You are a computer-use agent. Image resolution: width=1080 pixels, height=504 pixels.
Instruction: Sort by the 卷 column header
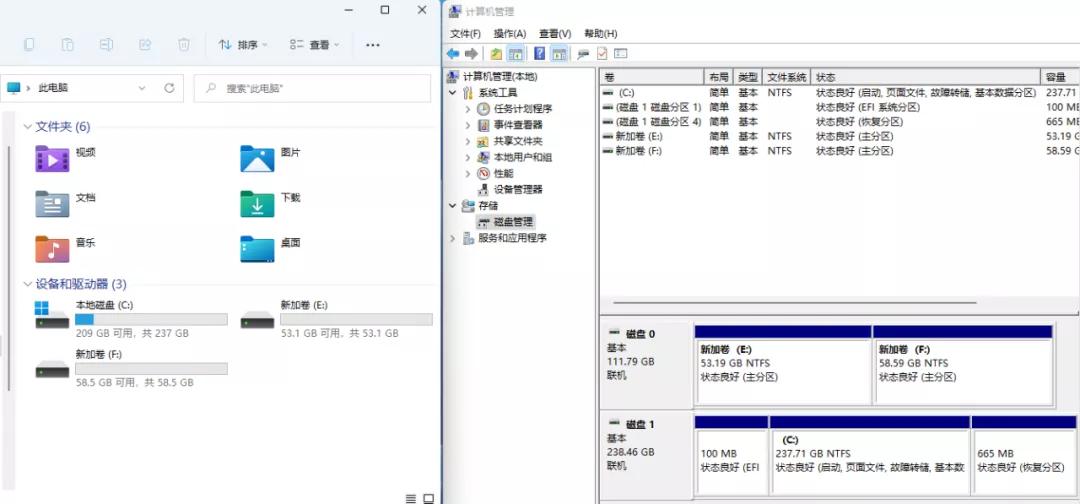click(652, 77)
